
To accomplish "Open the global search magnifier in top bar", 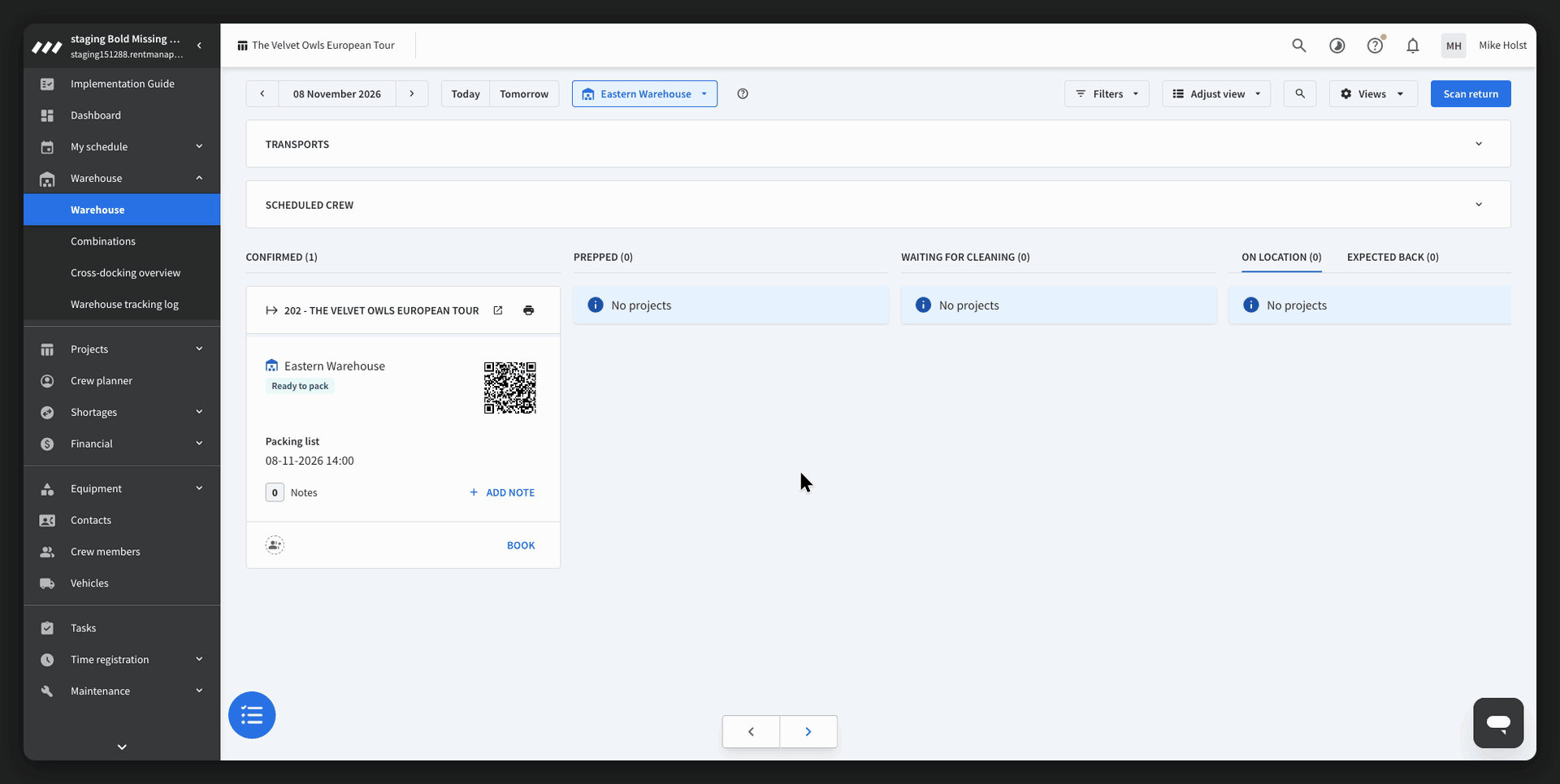I will point(1298,45).
